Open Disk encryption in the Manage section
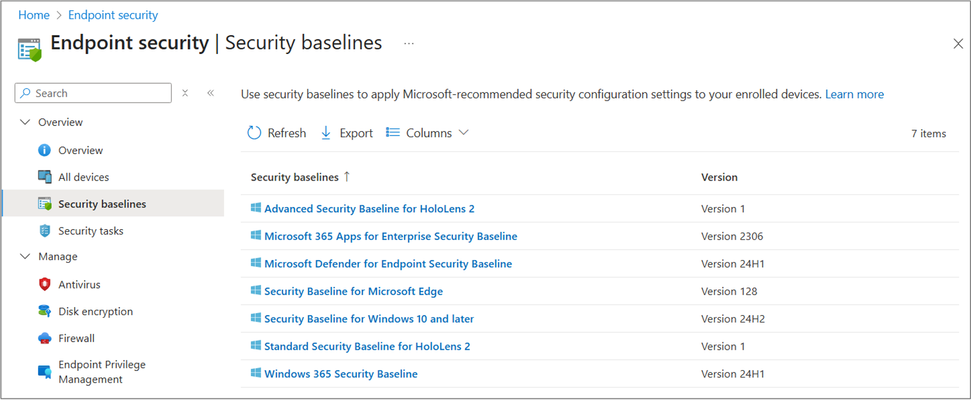This screenshot has width=971, height=400. pyautogui.click(x=95, y=311)
